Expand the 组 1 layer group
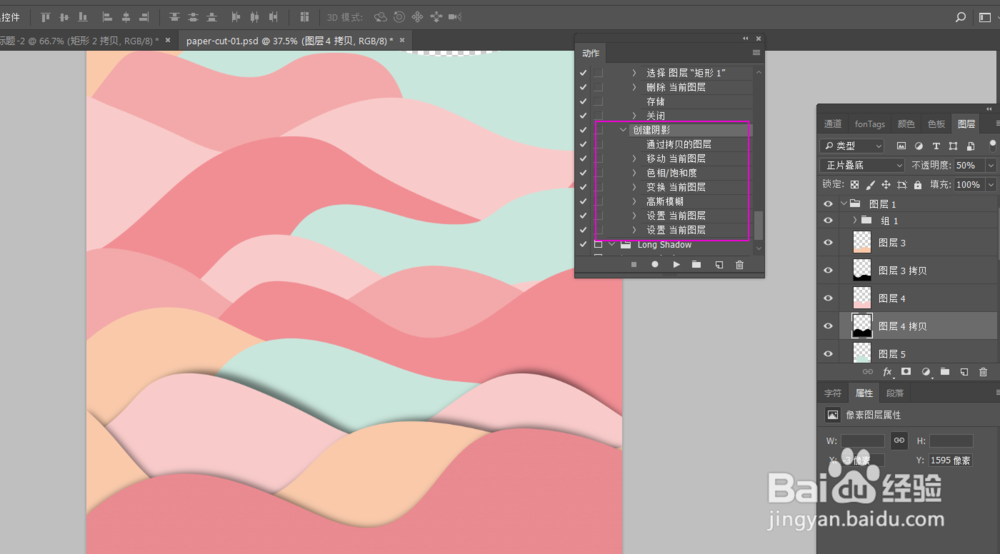1000x554 pixels. 855,221
